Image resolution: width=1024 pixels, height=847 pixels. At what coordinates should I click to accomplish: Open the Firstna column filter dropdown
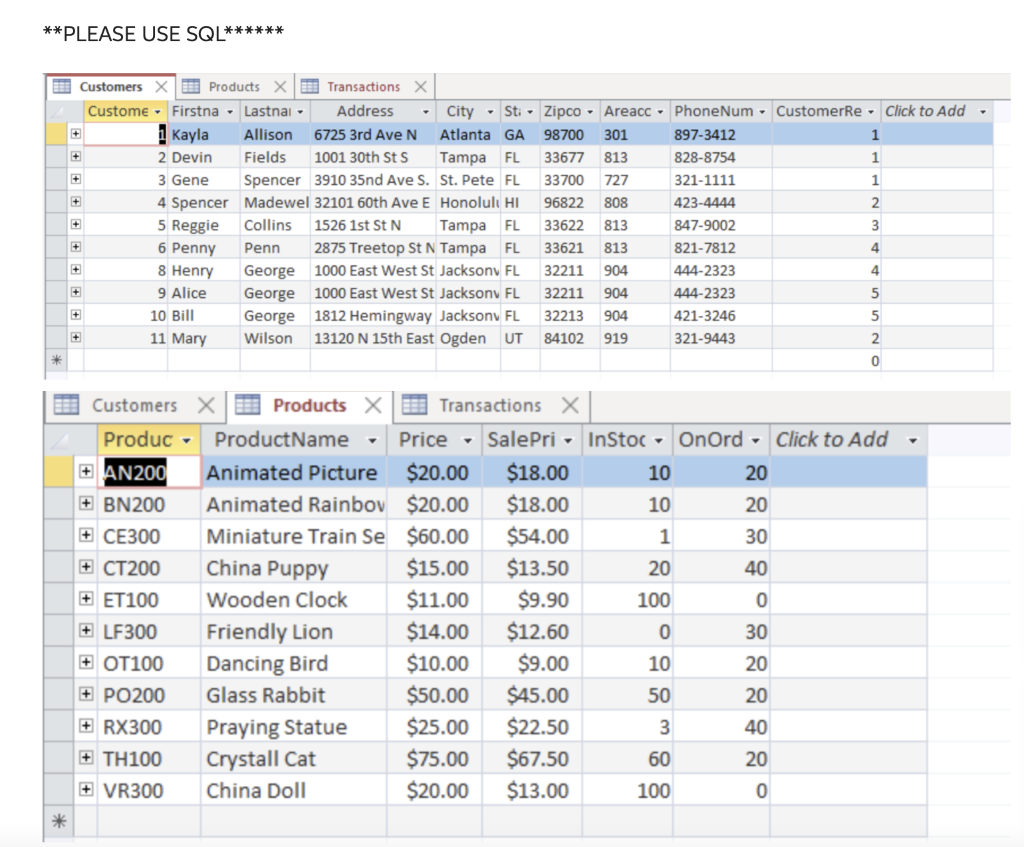click(230, 112)
